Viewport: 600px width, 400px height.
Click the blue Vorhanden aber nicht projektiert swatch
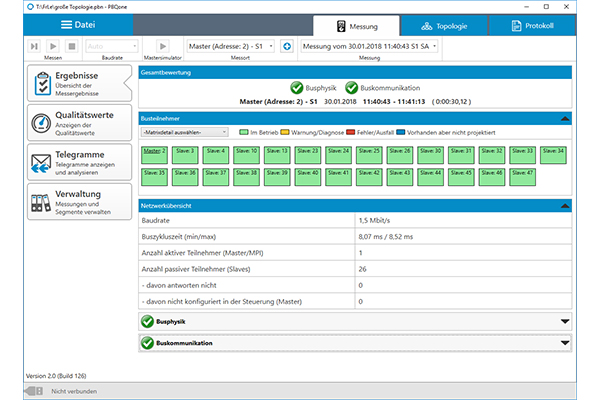(401, 132)
